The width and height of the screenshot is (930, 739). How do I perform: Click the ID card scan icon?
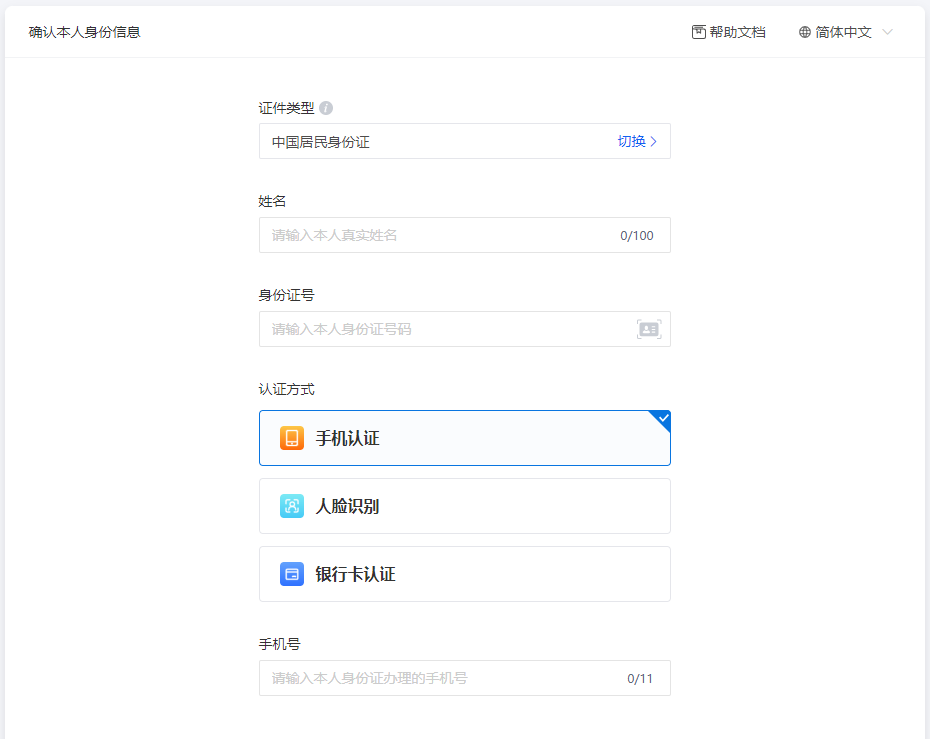pos(649,329)
